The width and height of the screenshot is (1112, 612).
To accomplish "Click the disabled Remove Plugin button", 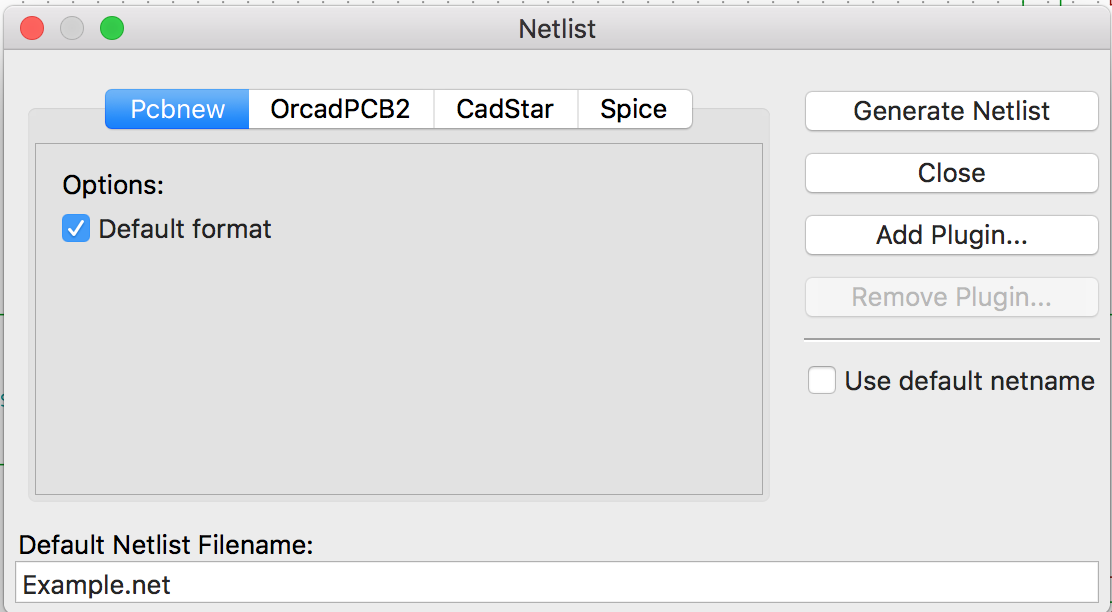I will coord(951,297).
